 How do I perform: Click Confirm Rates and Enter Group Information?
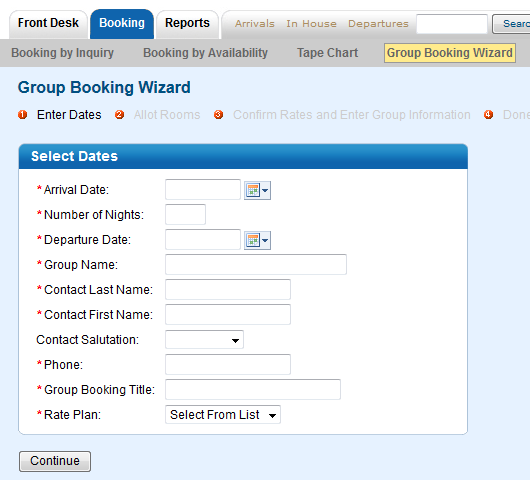coord(352,115)
